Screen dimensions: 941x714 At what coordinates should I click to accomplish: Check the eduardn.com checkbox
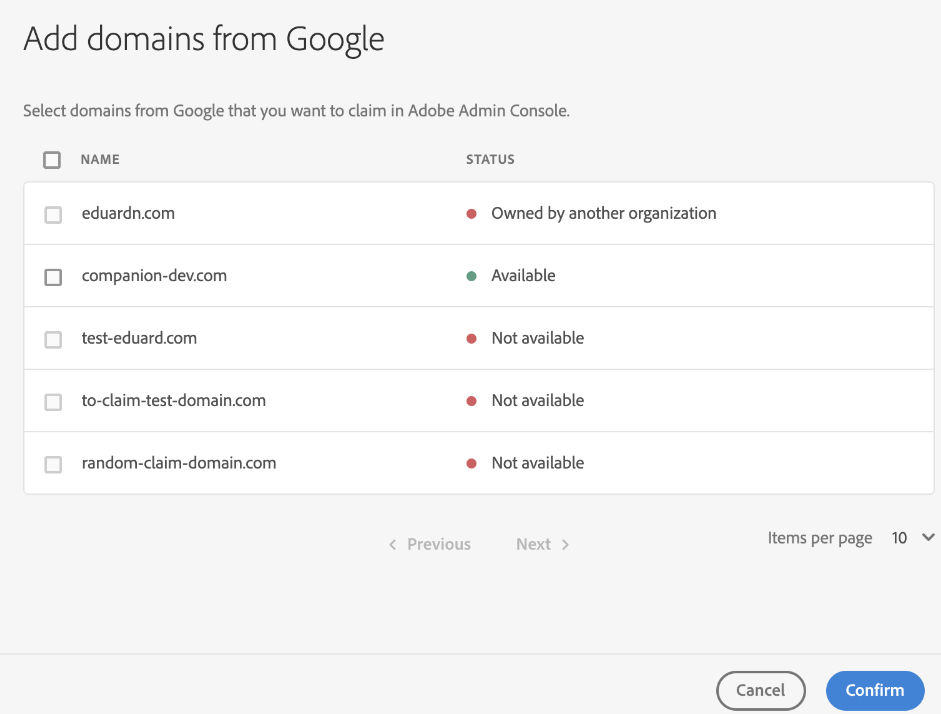click(53, 213)
